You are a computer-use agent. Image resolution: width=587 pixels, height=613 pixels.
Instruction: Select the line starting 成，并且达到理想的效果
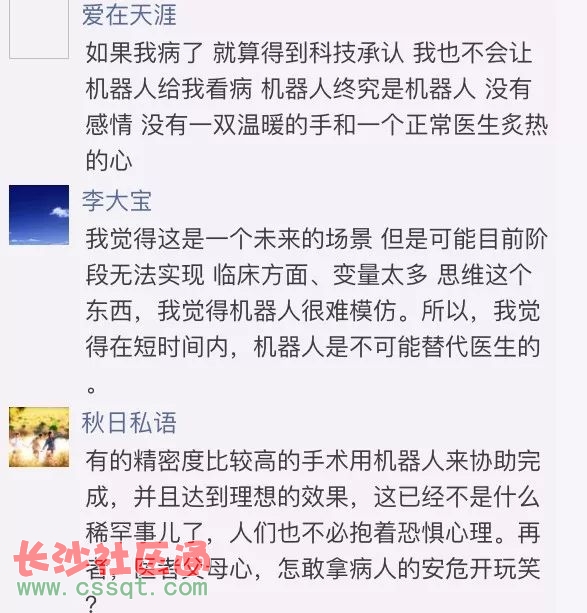pyautogui.click(x=313, y=496)
